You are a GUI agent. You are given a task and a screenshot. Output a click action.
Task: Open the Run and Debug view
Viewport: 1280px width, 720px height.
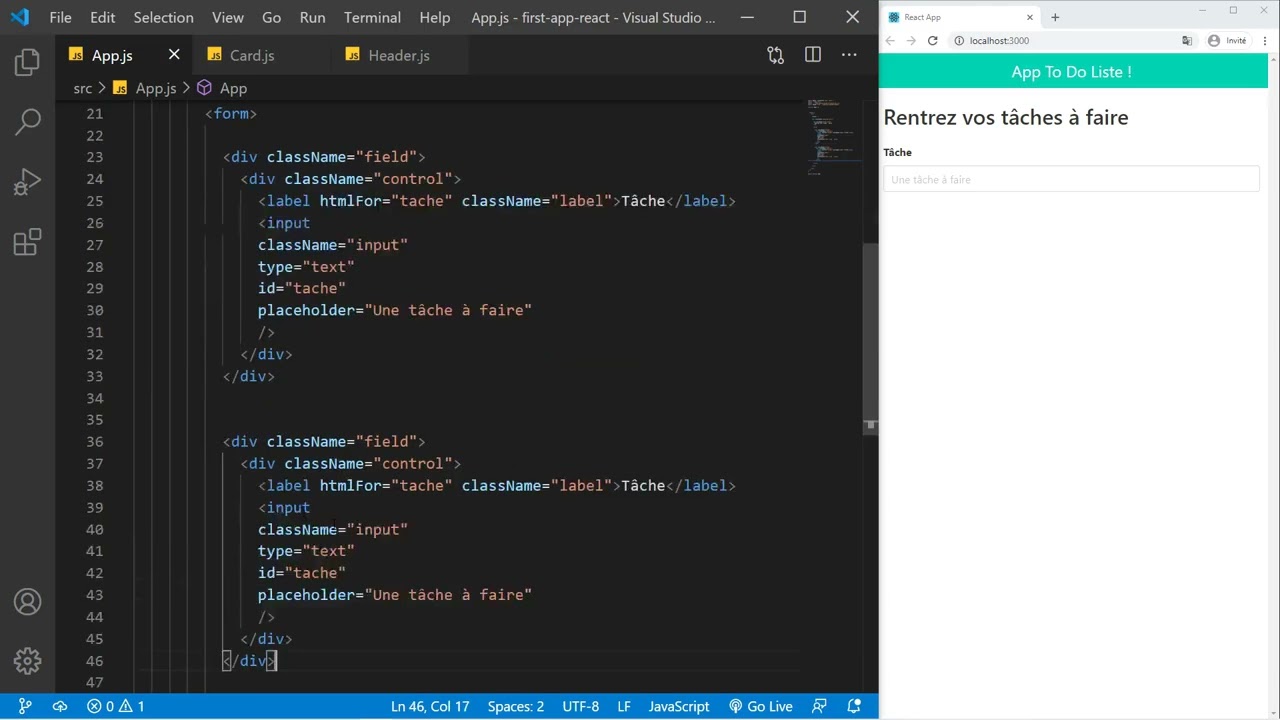click(x=28, y=182)
